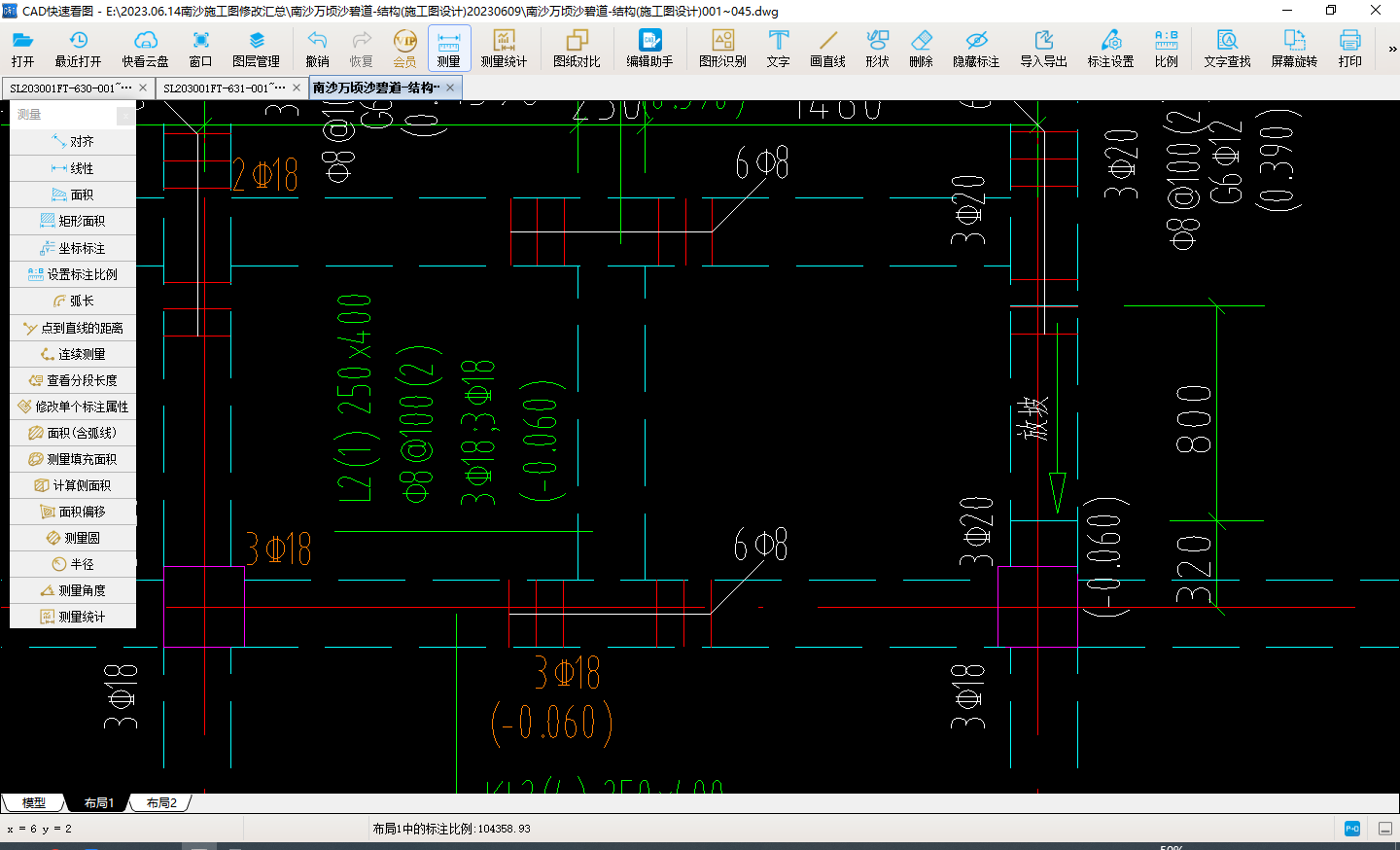This screenshot has width=1400, height=850.
Task: Select the 文字 text tool
Action: tap(778, 49)
